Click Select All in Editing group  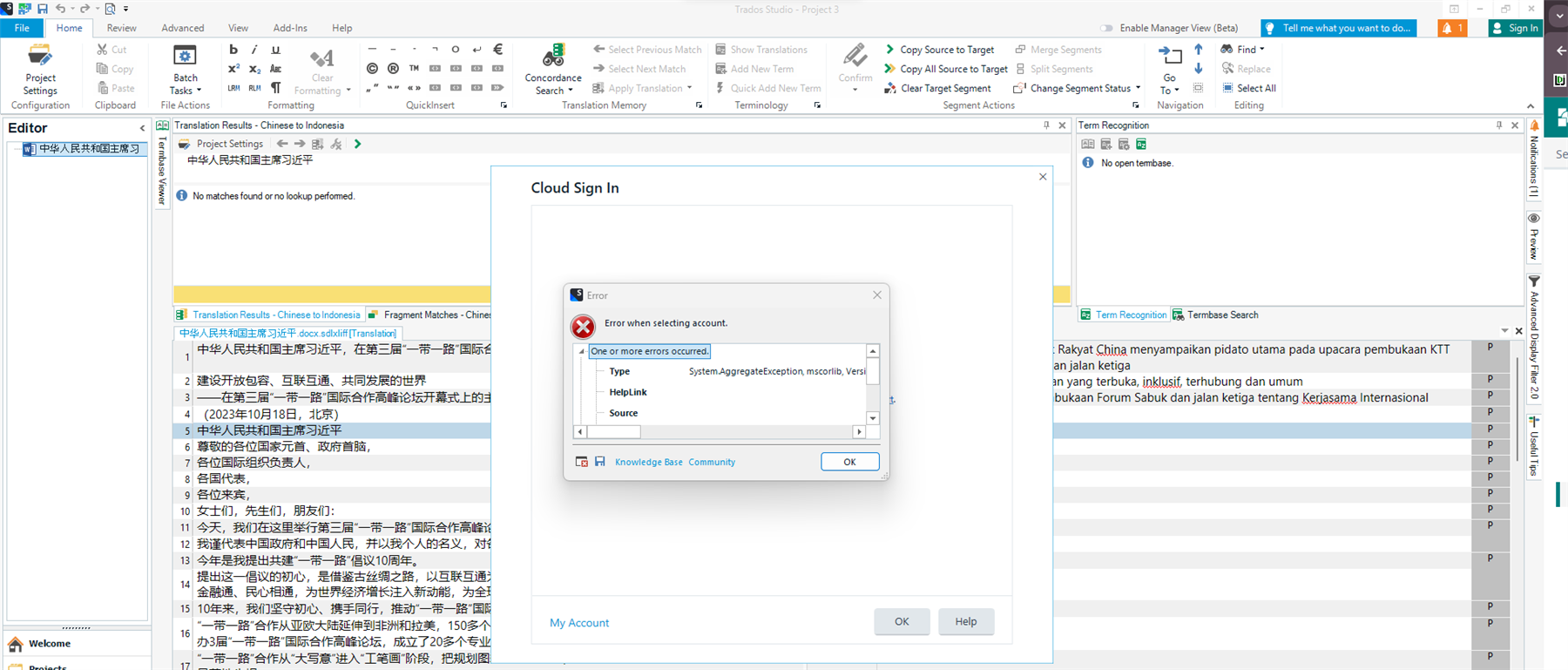coord(1249,88)
